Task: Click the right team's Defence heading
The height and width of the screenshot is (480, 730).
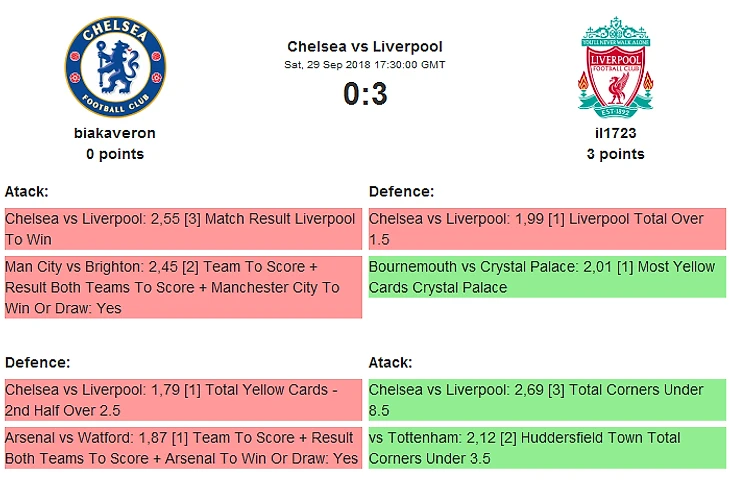Action: [401, 191]
